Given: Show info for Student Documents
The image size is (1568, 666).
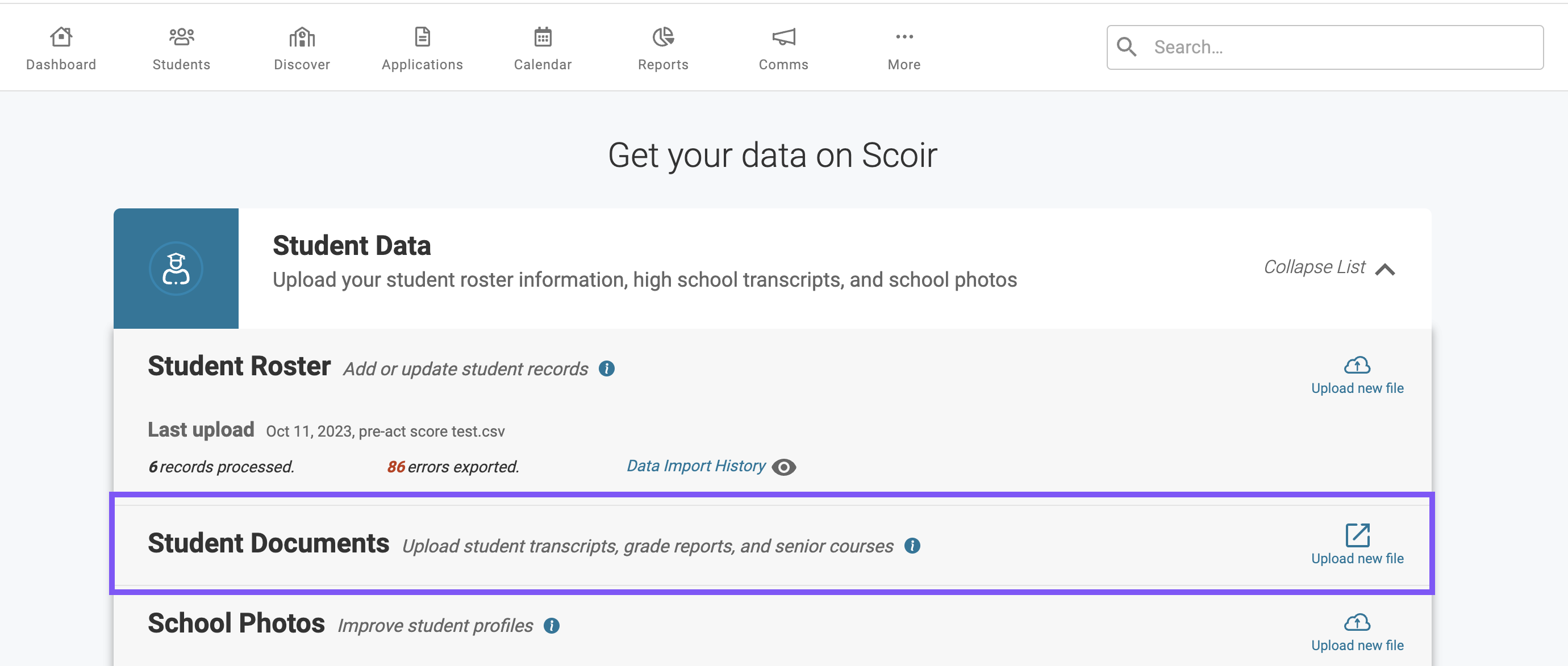Looking at the screenshot, I should 912,546.
